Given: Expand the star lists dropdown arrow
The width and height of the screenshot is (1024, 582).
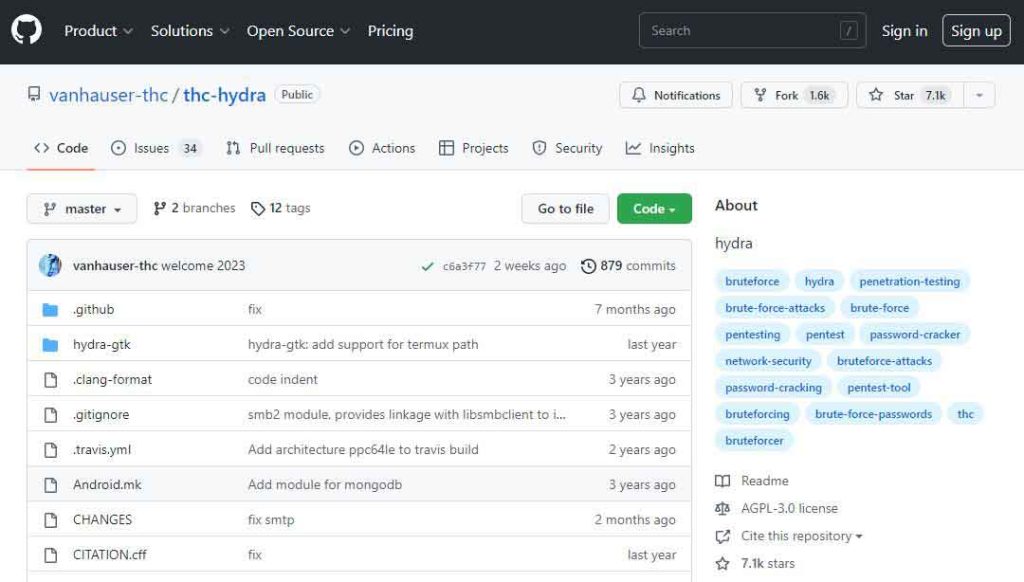Looking at the screenshot, I should pyautogui.click(x=979, y=96).
